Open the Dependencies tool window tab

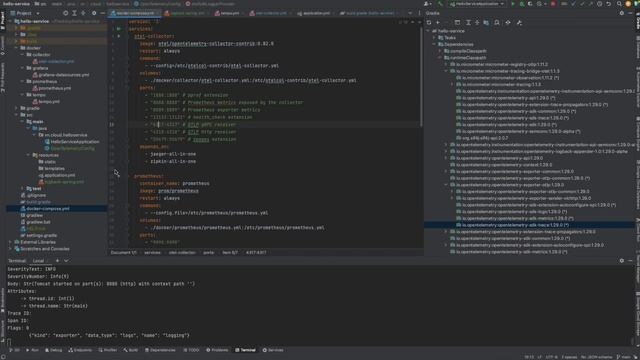coord(160,350)
